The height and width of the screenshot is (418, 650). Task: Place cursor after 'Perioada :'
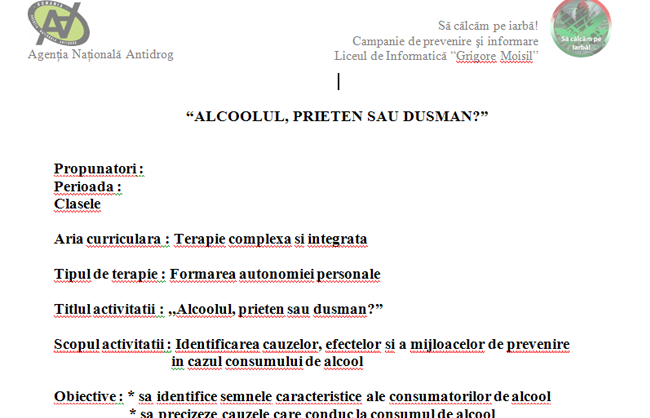pyautogui.click(x=125, y=186)
